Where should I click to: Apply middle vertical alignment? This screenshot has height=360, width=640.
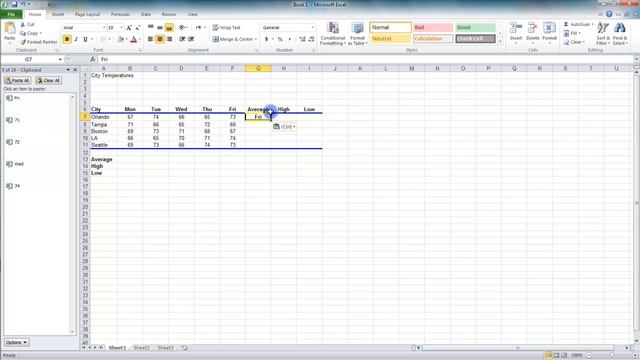pos(160,27)
